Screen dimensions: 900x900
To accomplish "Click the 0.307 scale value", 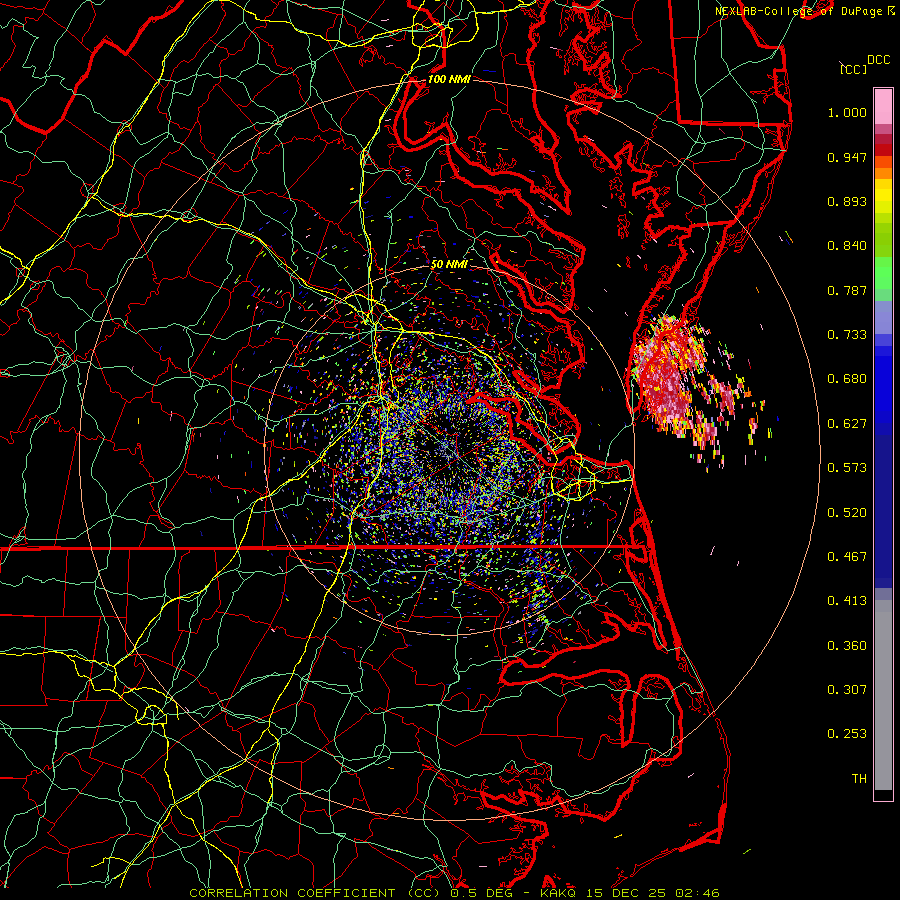I will click(x=847, y=690).
